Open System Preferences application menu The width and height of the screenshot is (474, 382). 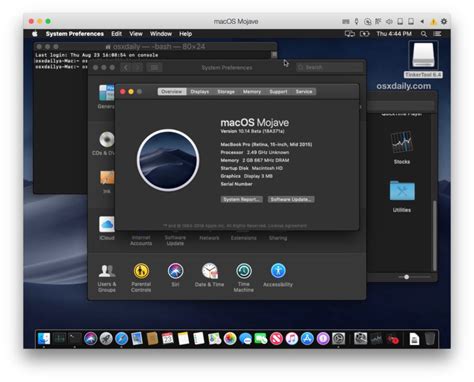coord(75,34)
